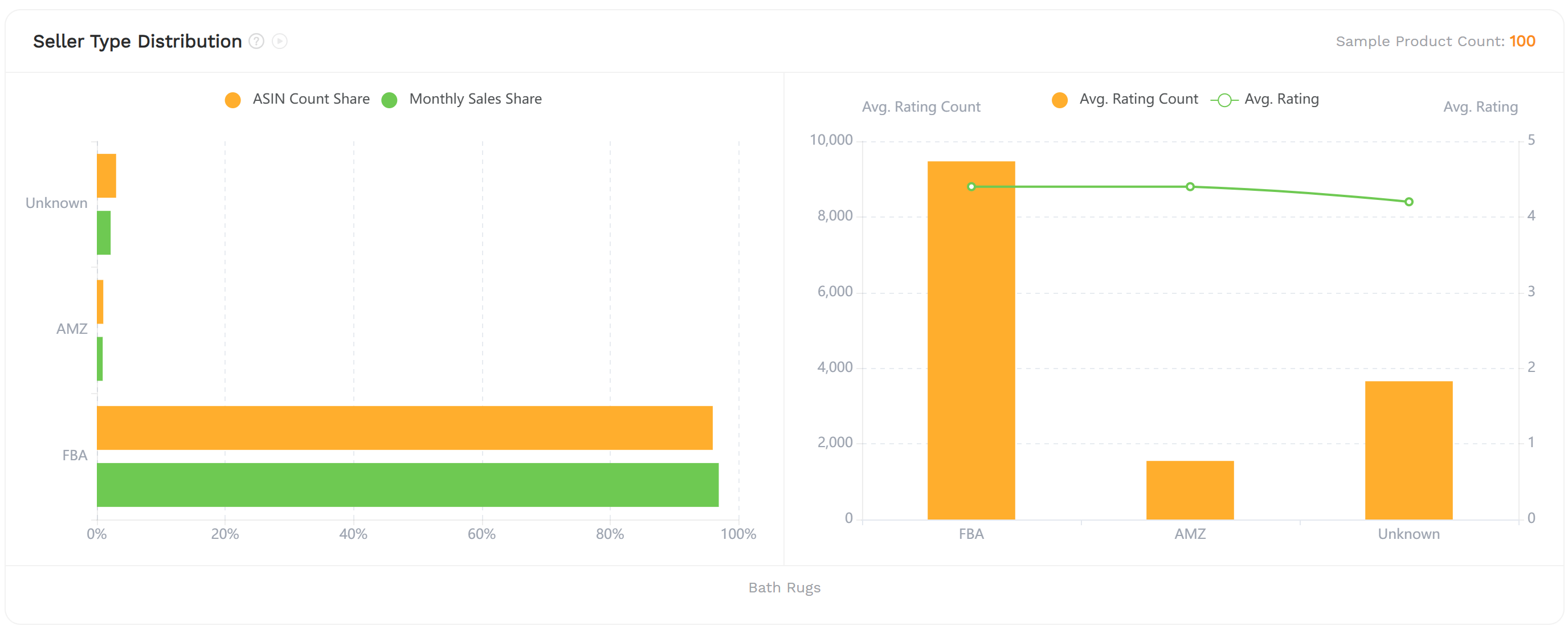Click the avg. rating line point for Unknown
Screen dimensions: 1568x630
[1408, 202]
